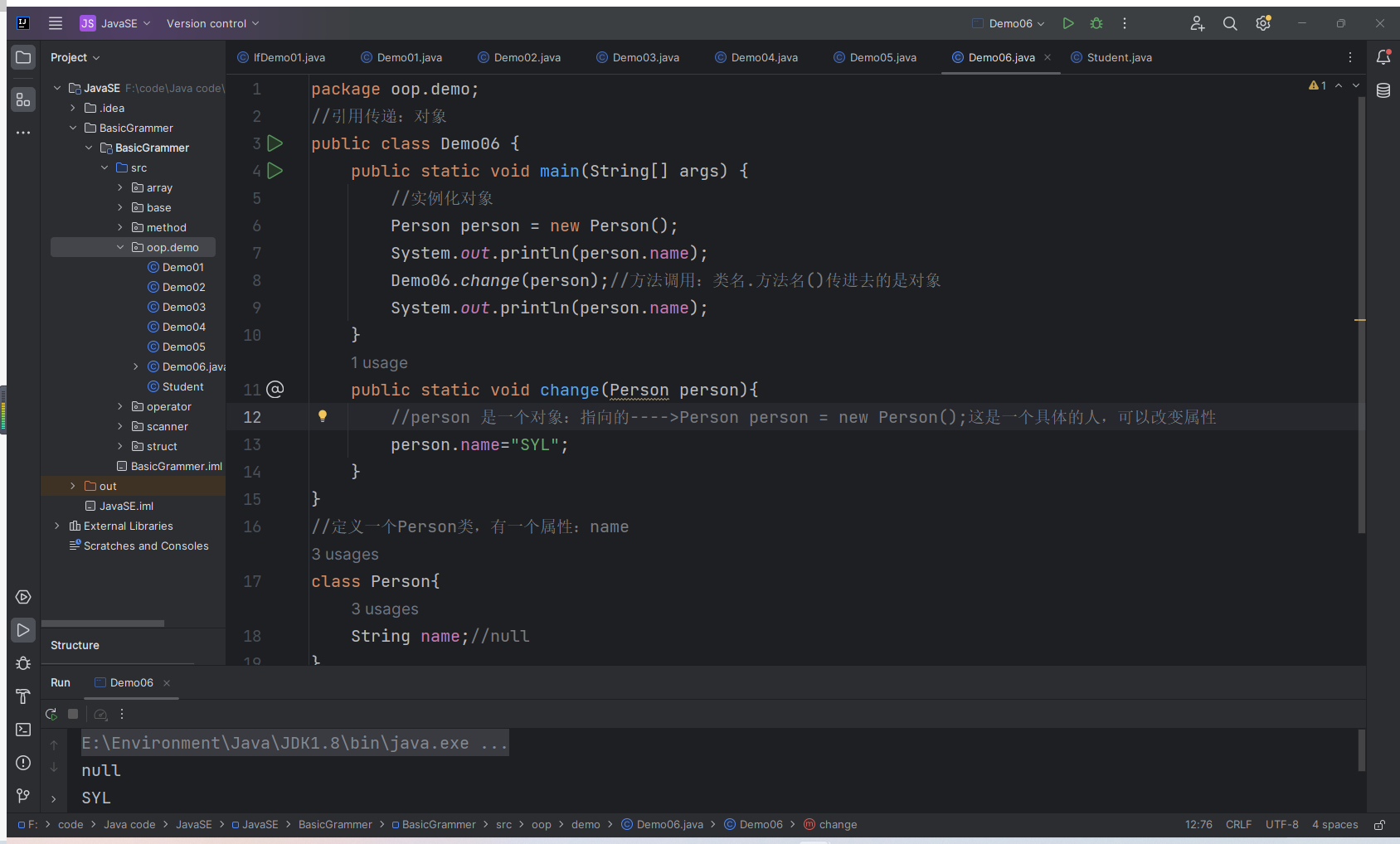Screen dimensions: 1400x844
Task: Switch to the Student.java tab
Action: pyautogui.click(x=1111, y=57)
